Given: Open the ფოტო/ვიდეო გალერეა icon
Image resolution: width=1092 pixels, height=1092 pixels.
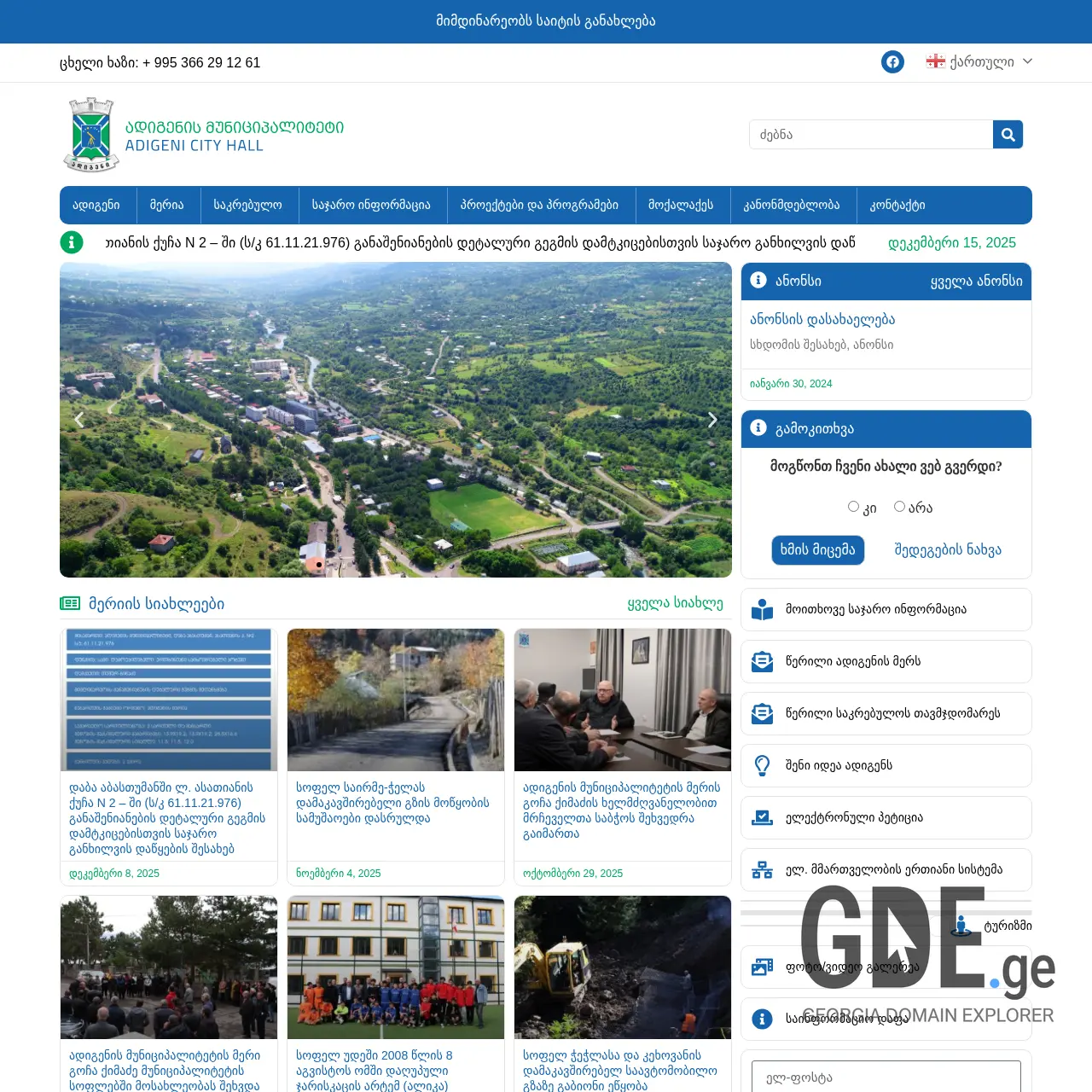Looking at the screenshot, I should [x=761, y=967].
